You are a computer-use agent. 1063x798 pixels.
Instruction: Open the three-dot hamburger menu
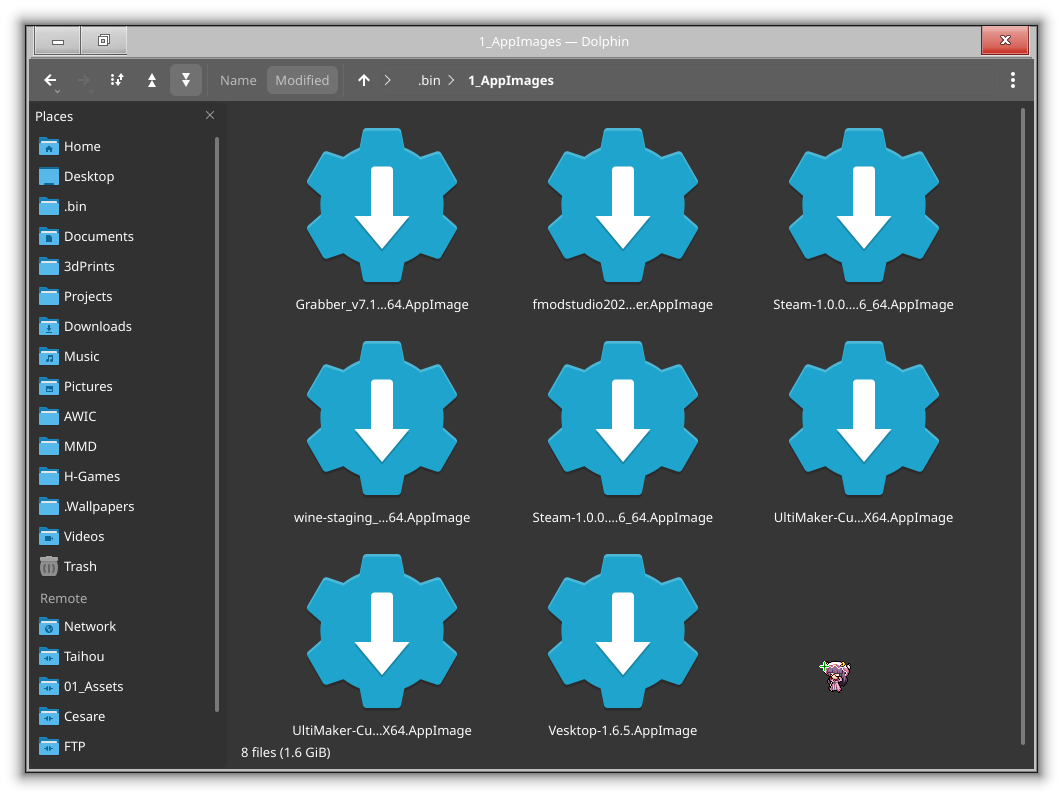[1013, 80]
